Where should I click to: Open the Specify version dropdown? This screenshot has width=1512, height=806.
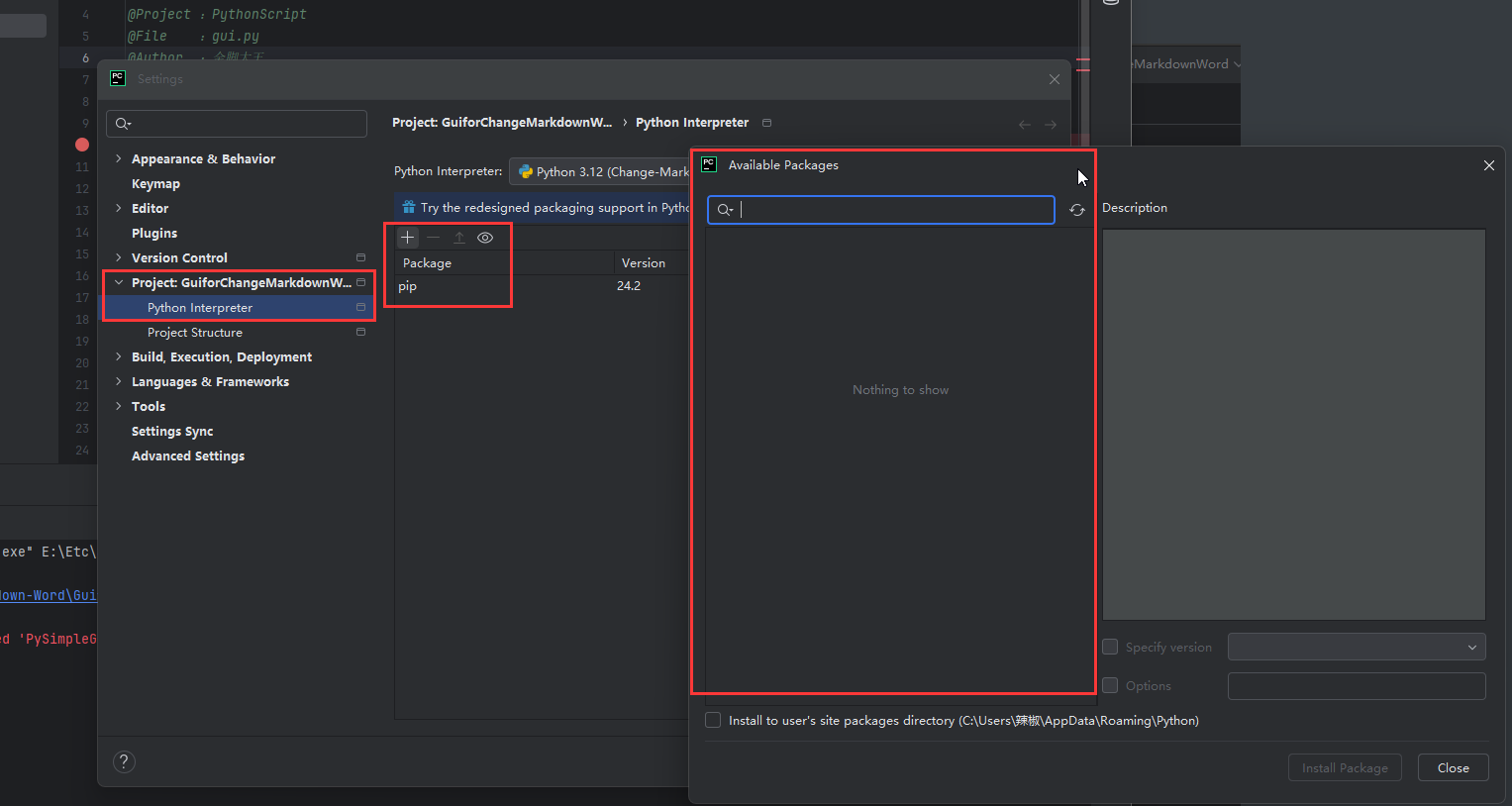pos(1357,647)
